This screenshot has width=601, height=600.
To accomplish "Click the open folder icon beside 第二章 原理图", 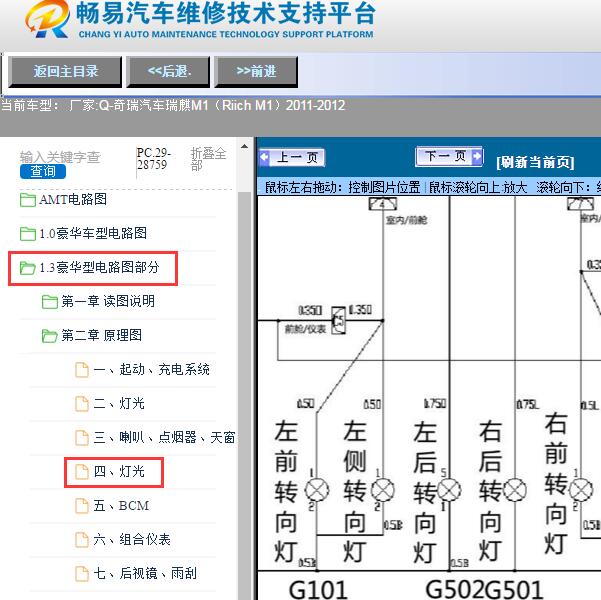I will click(x=50, y=336).
